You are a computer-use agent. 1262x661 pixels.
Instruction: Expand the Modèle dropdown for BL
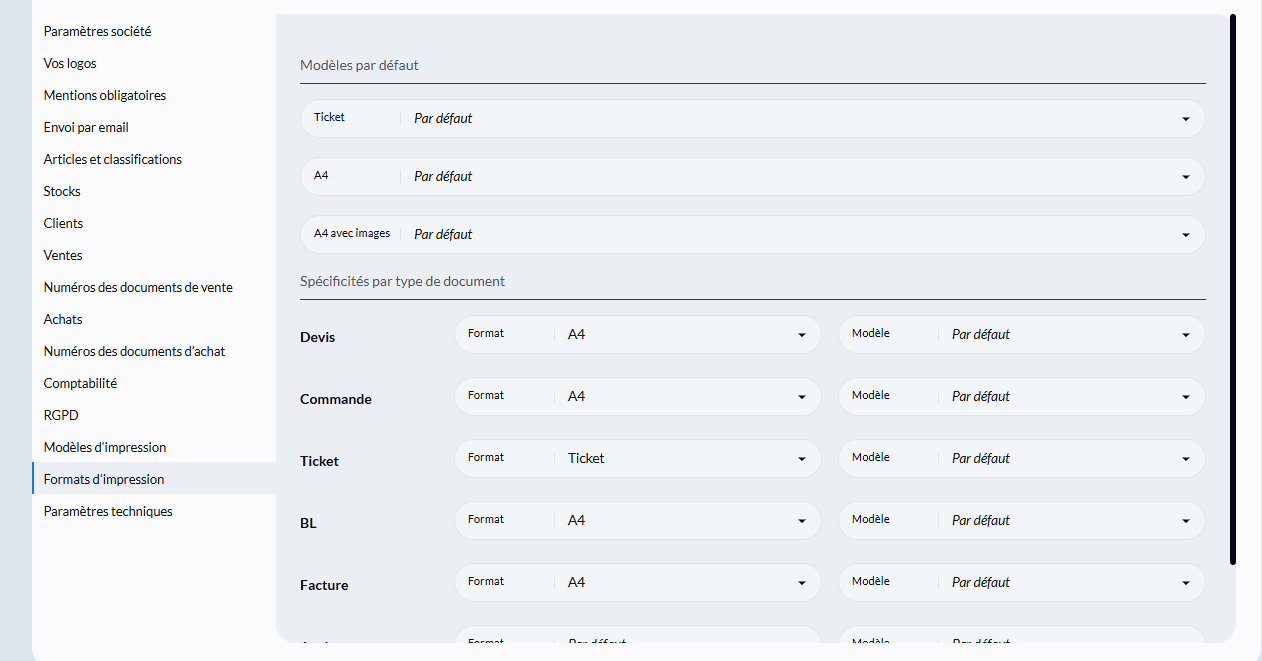tap(1022, 520)
